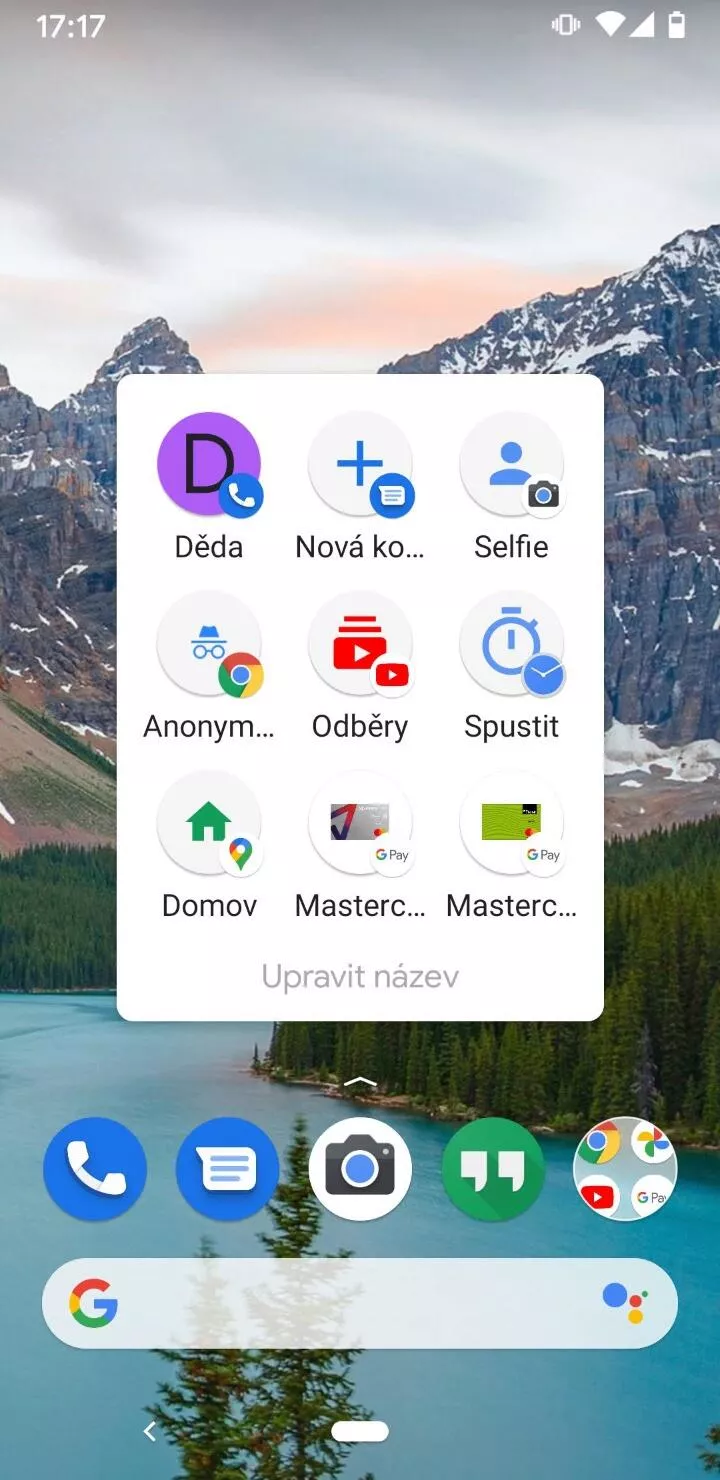Open the app folder in dock
The image size is (720, 1480).
[x=625, y=1169]
